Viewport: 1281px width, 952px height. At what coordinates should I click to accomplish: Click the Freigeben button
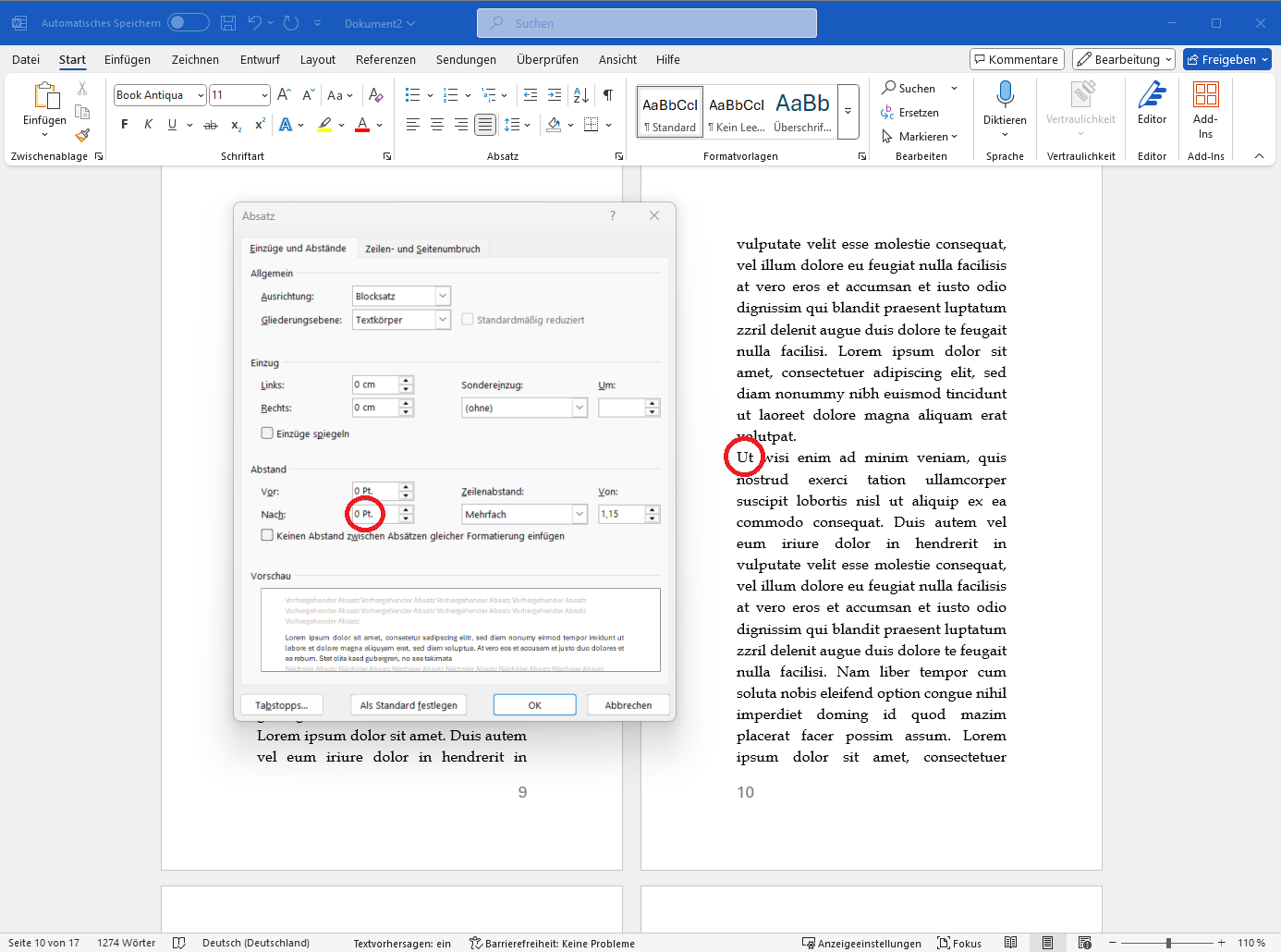pos(1227,59)
